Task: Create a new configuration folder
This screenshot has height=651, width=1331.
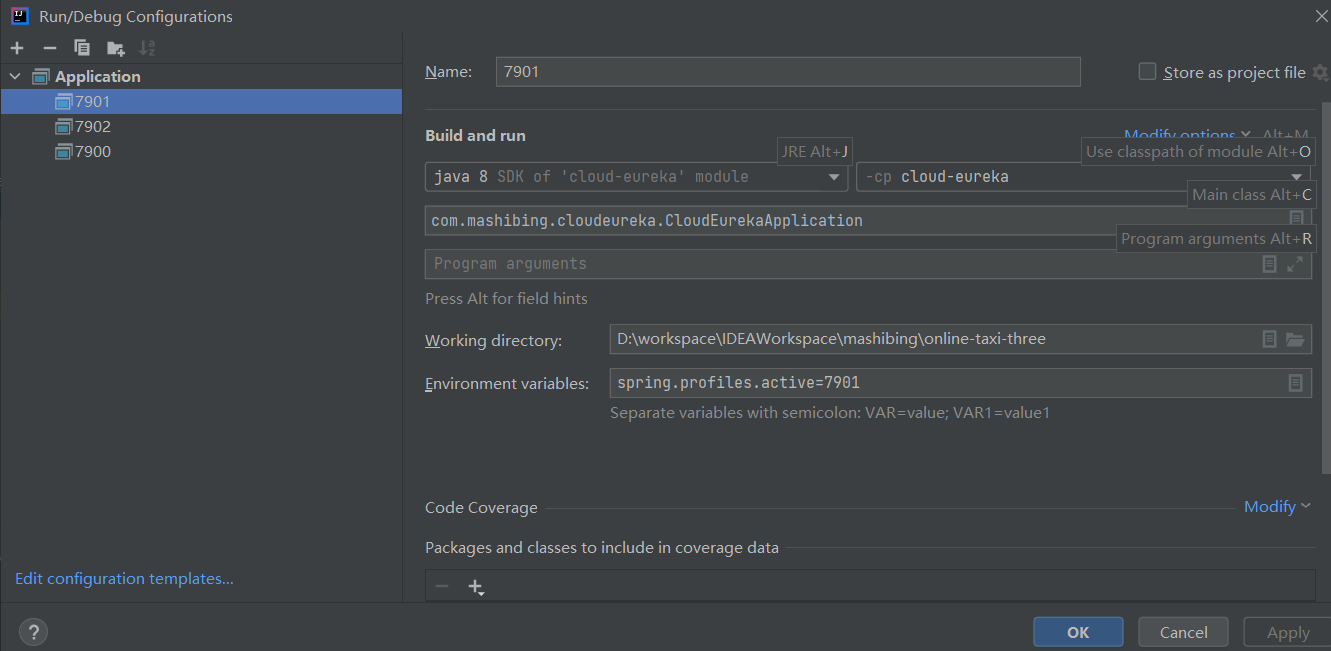Action: point(115,48)
